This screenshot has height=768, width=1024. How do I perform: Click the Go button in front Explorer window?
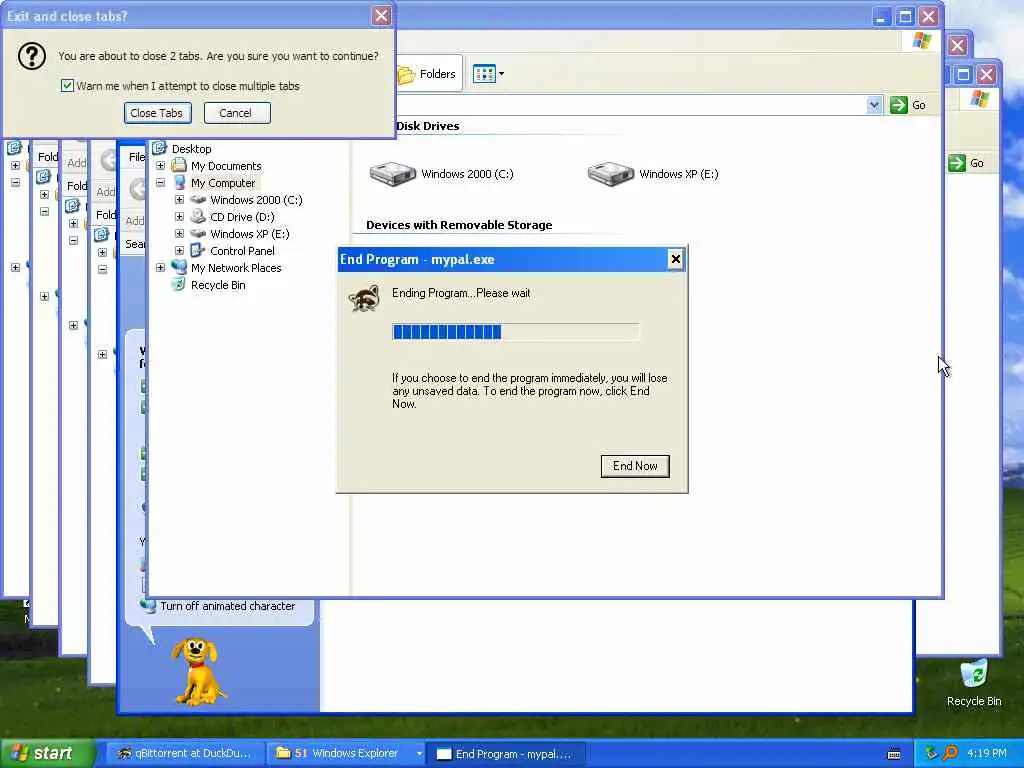pos(908,105)
